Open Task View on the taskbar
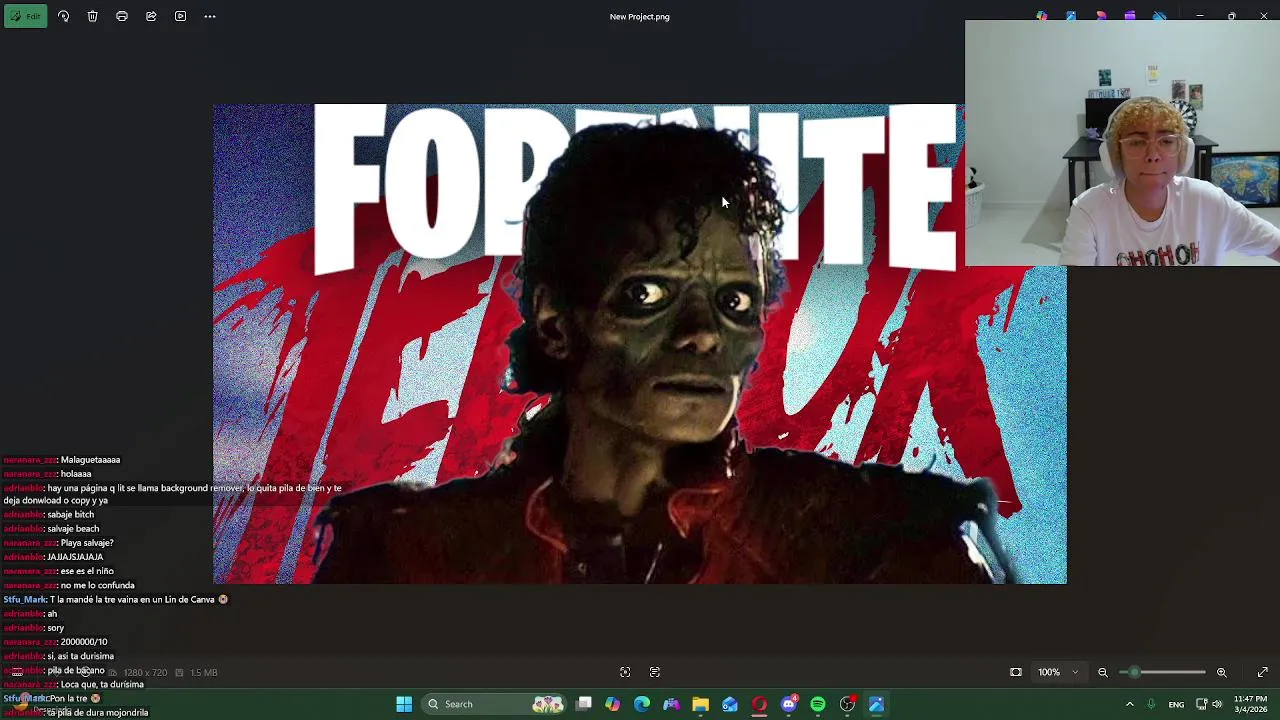The height and width of the screenshot is (720, 1280). (x=584, y=704)
